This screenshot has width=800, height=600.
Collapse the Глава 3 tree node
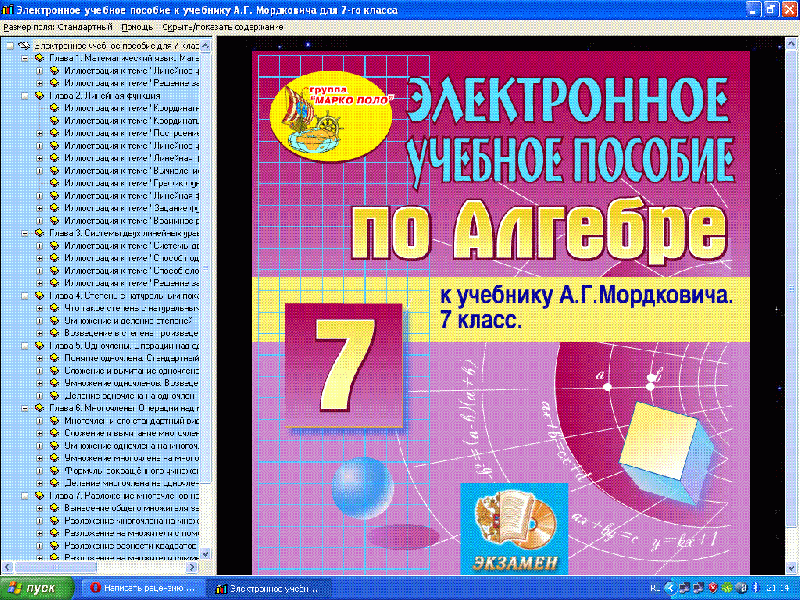[24, 233]
